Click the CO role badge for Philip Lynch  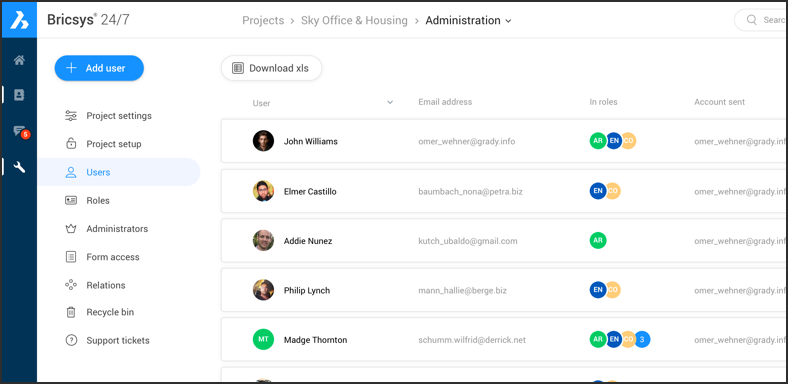coord(614,290)
